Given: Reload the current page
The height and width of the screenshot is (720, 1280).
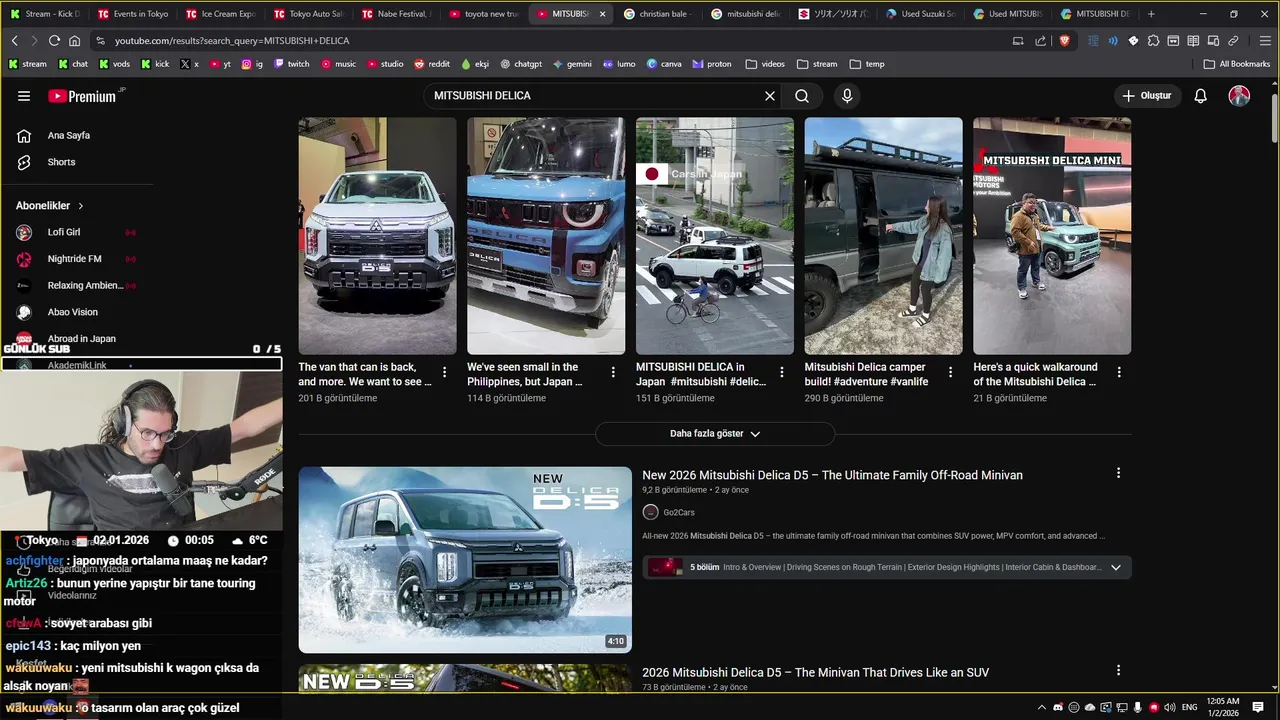Looking at the screenshot, I should pos(54,41).
